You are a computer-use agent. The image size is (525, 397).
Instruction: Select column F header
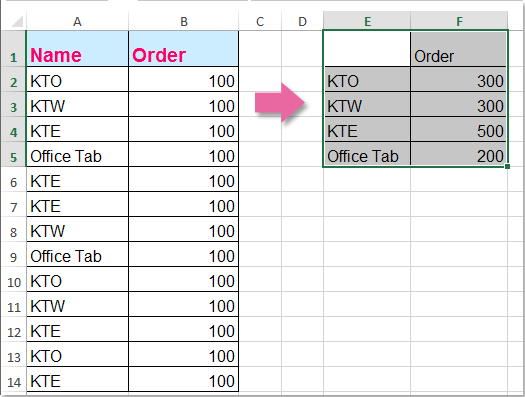[459, 21]
